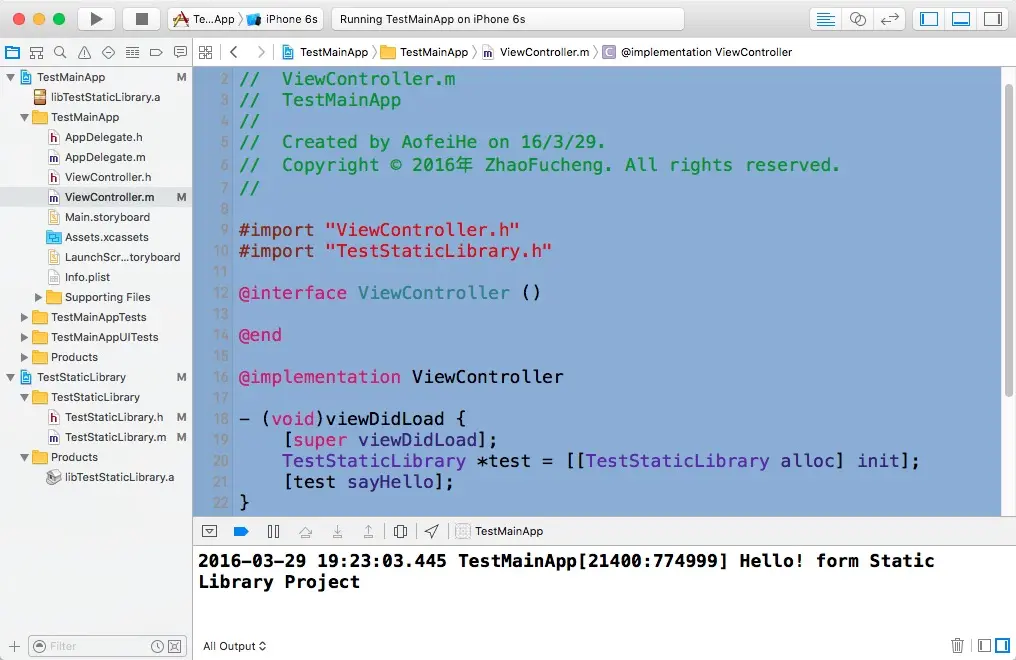Toggle the Utilities panel visibility
Screen dimensions: 1016x660
pos(993,19)
